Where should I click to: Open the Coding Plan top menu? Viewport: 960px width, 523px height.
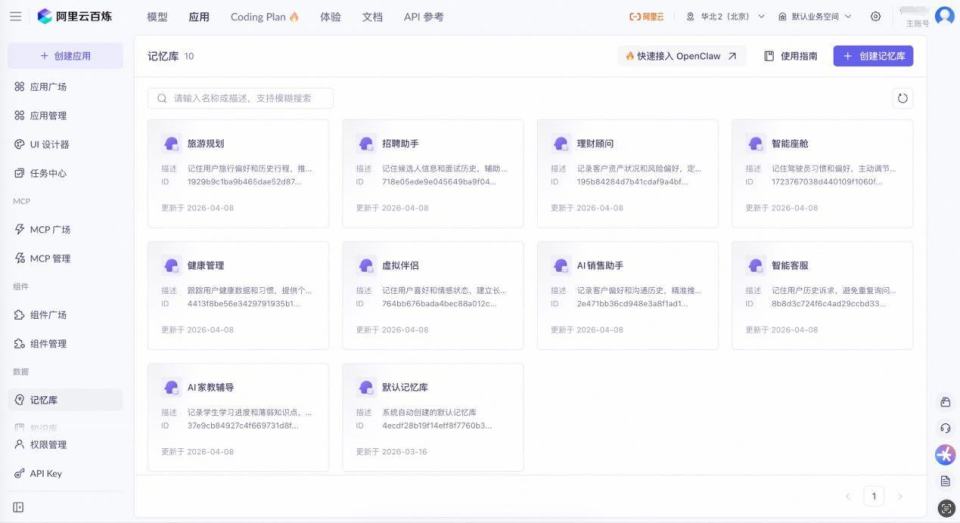point(264,17)
